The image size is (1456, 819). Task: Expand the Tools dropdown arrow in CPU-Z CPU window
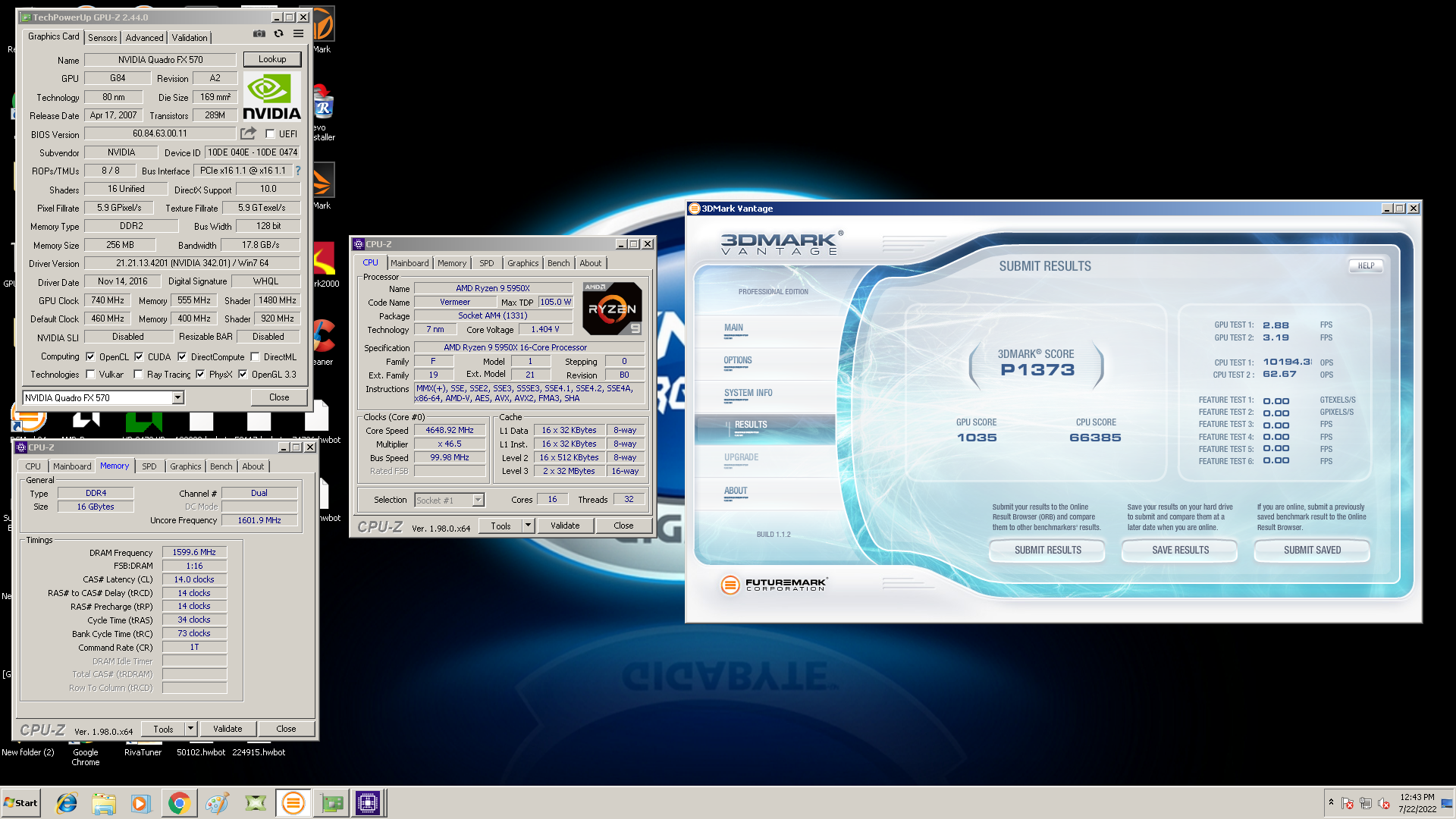[x=529, y=526]
